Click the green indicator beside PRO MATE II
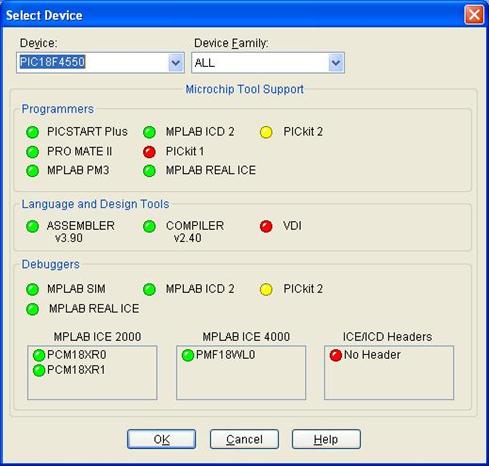 (x=32, y=152)
